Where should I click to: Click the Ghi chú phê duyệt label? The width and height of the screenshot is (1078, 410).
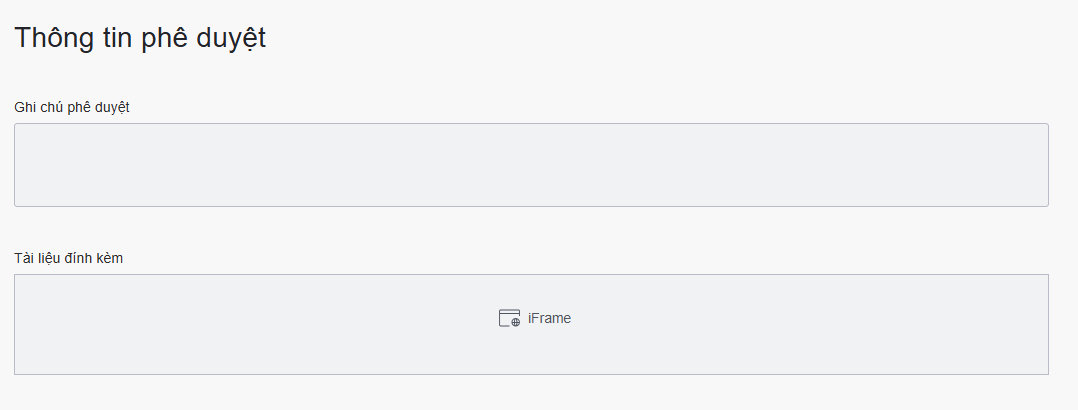72,107
